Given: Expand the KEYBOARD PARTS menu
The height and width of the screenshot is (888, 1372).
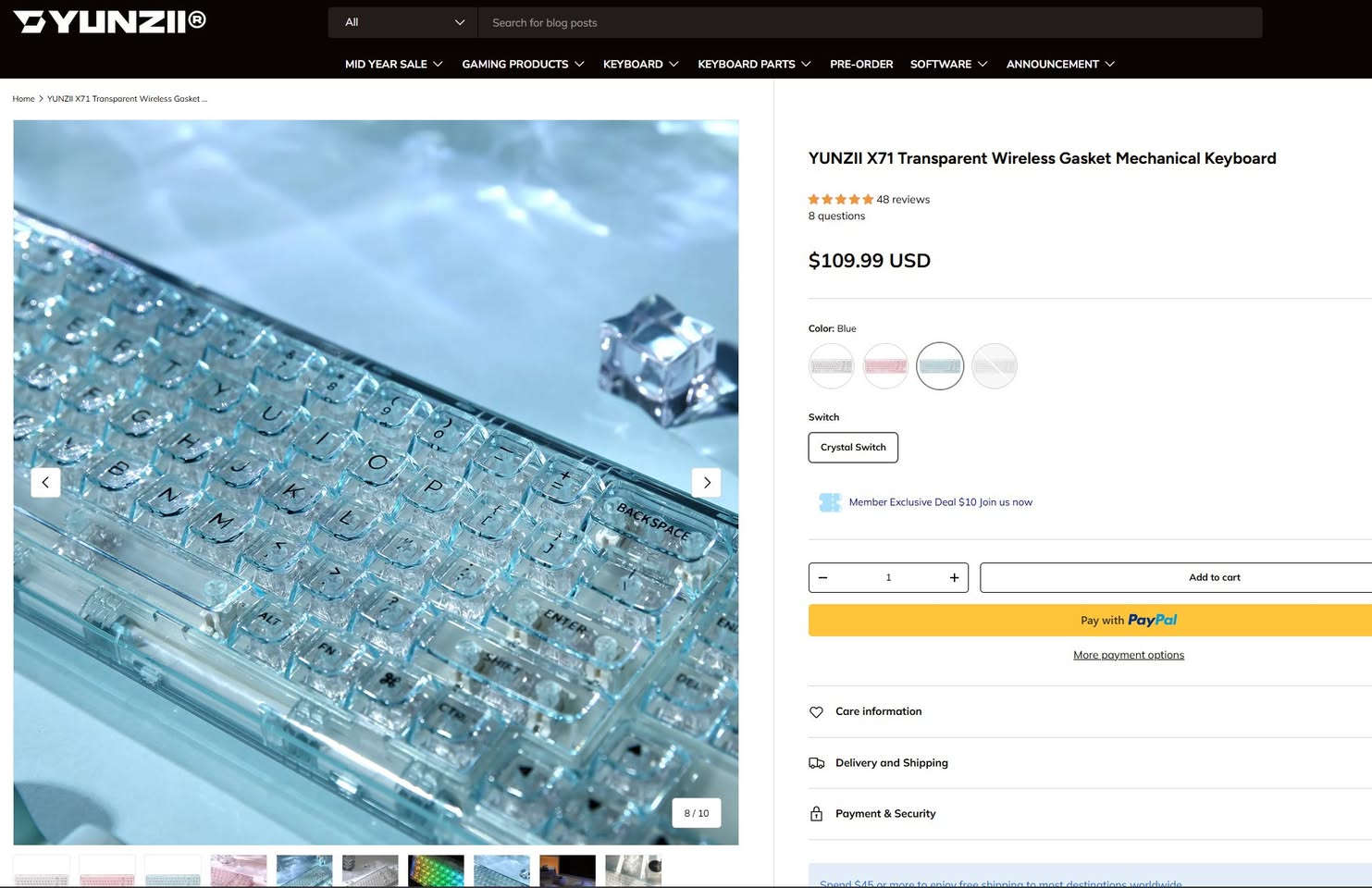Looking at the screenshot, I should (x=753, y=64).
